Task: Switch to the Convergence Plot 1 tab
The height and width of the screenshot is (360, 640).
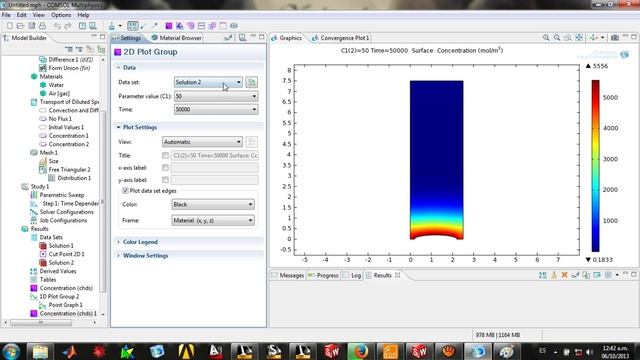Action: point(340,38)
